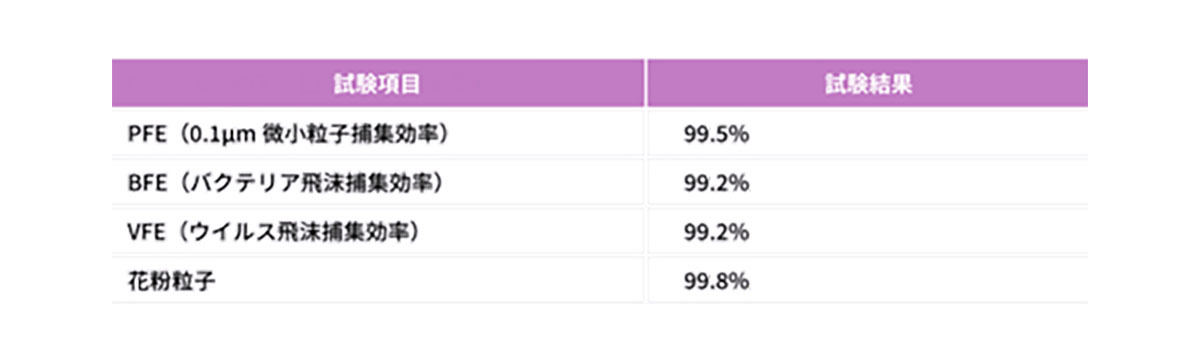Click the 99.8% pollen result value
The image size is (1200, 360).
(716, 281)
